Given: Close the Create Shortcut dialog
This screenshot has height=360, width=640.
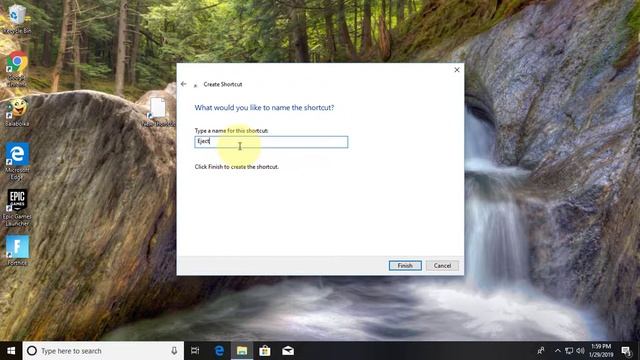Looking at the screenshot, I should (457, 70).
